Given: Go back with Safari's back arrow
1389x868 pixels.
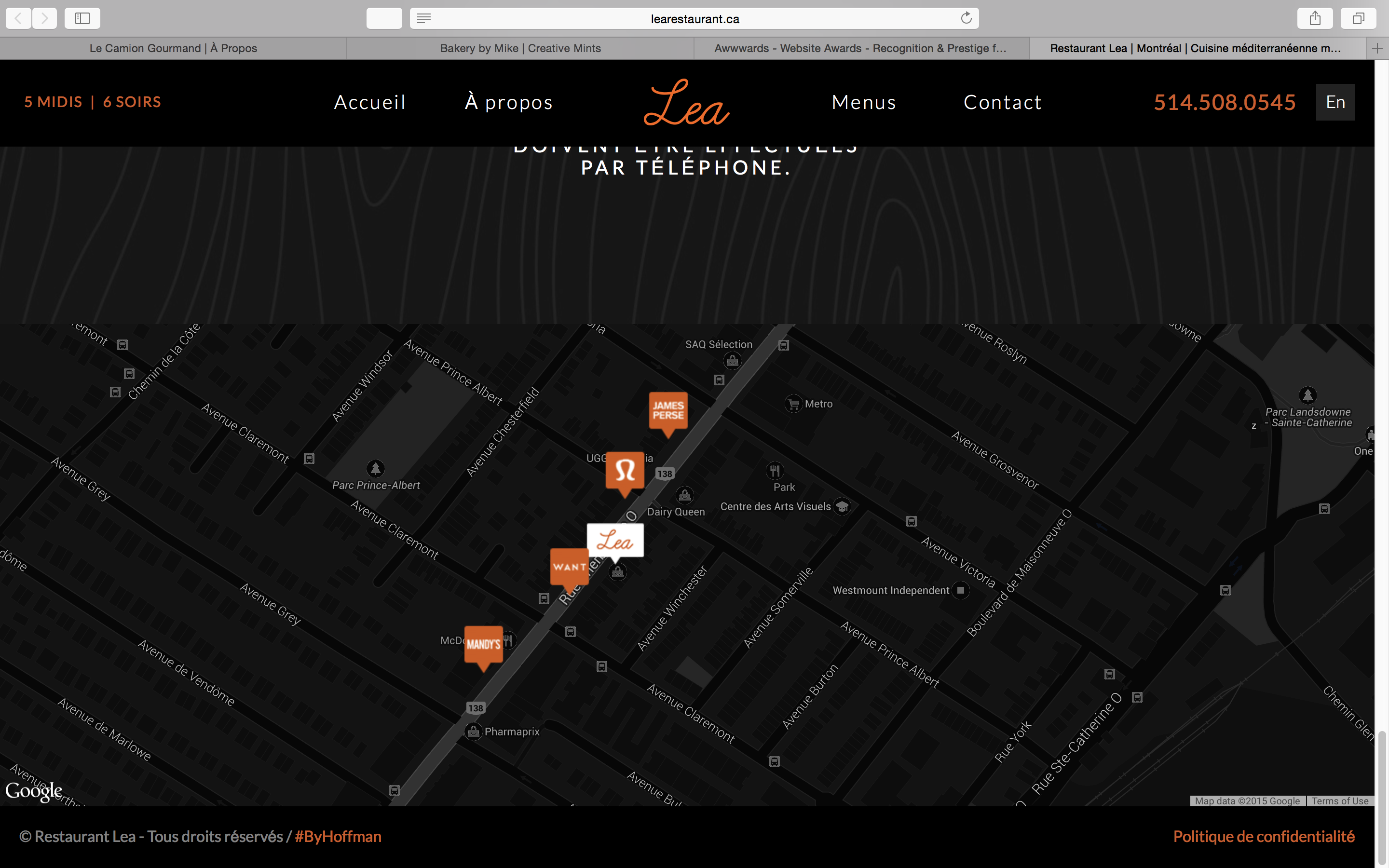Looking at the screenshot, I should [18, 18].
